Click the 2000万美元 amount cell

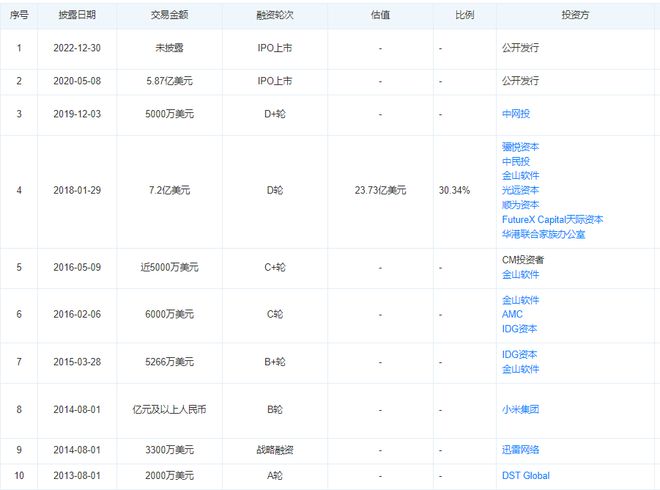click(170, 475)
